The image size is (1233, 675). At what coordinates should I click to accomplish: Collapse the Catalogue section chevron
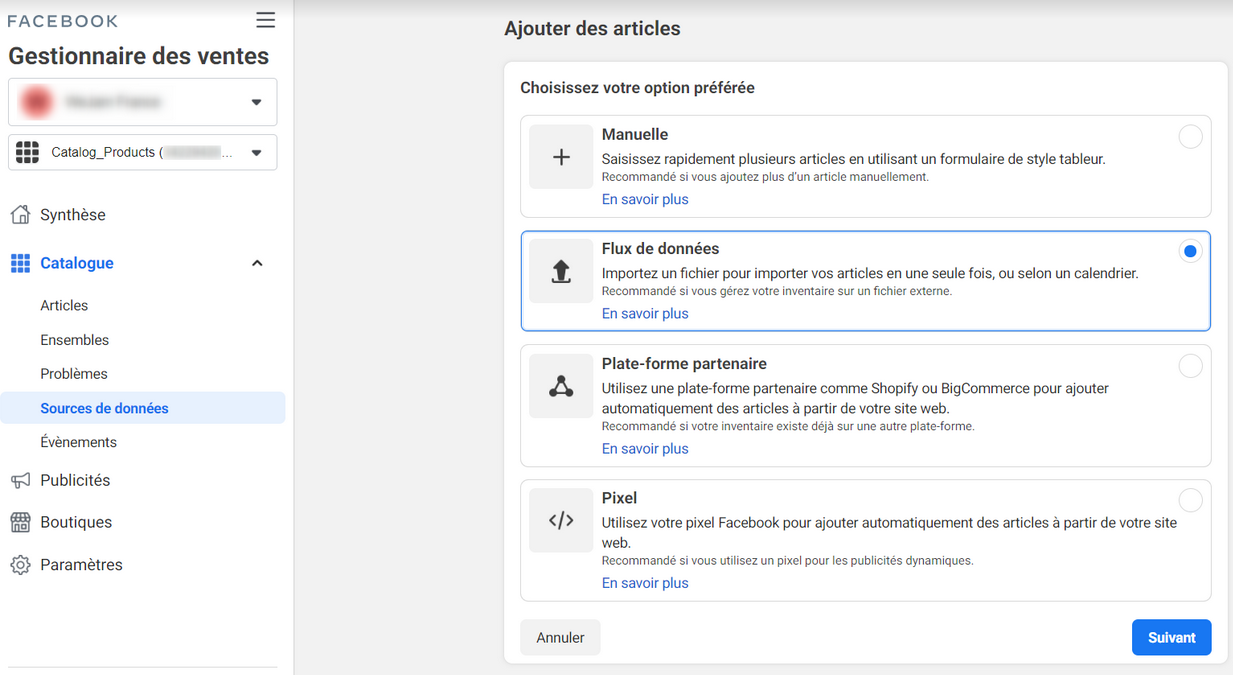coord(257,263)
